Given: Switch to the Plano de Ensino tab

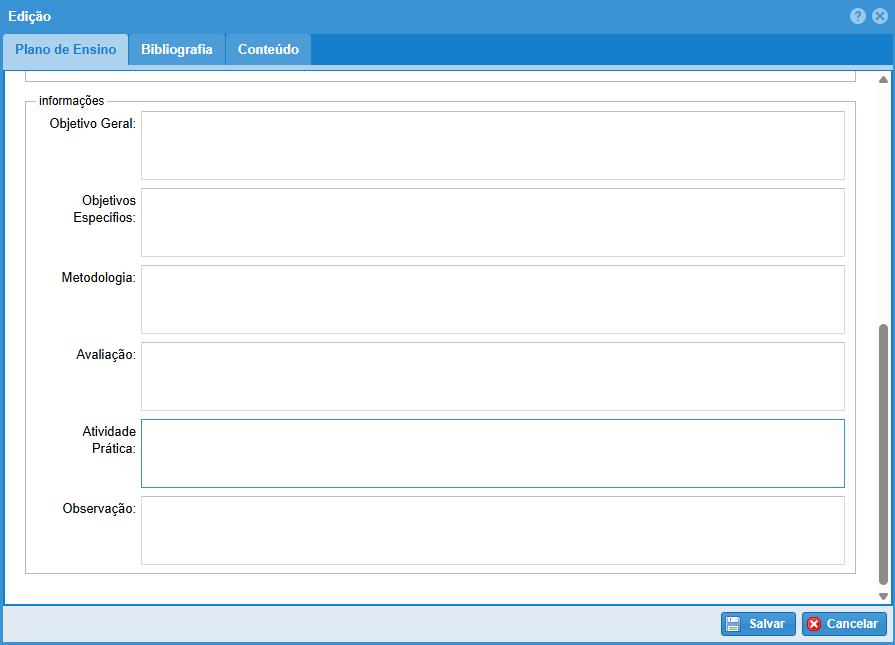Looking at the screenshot, I should [x=66, y=50].
